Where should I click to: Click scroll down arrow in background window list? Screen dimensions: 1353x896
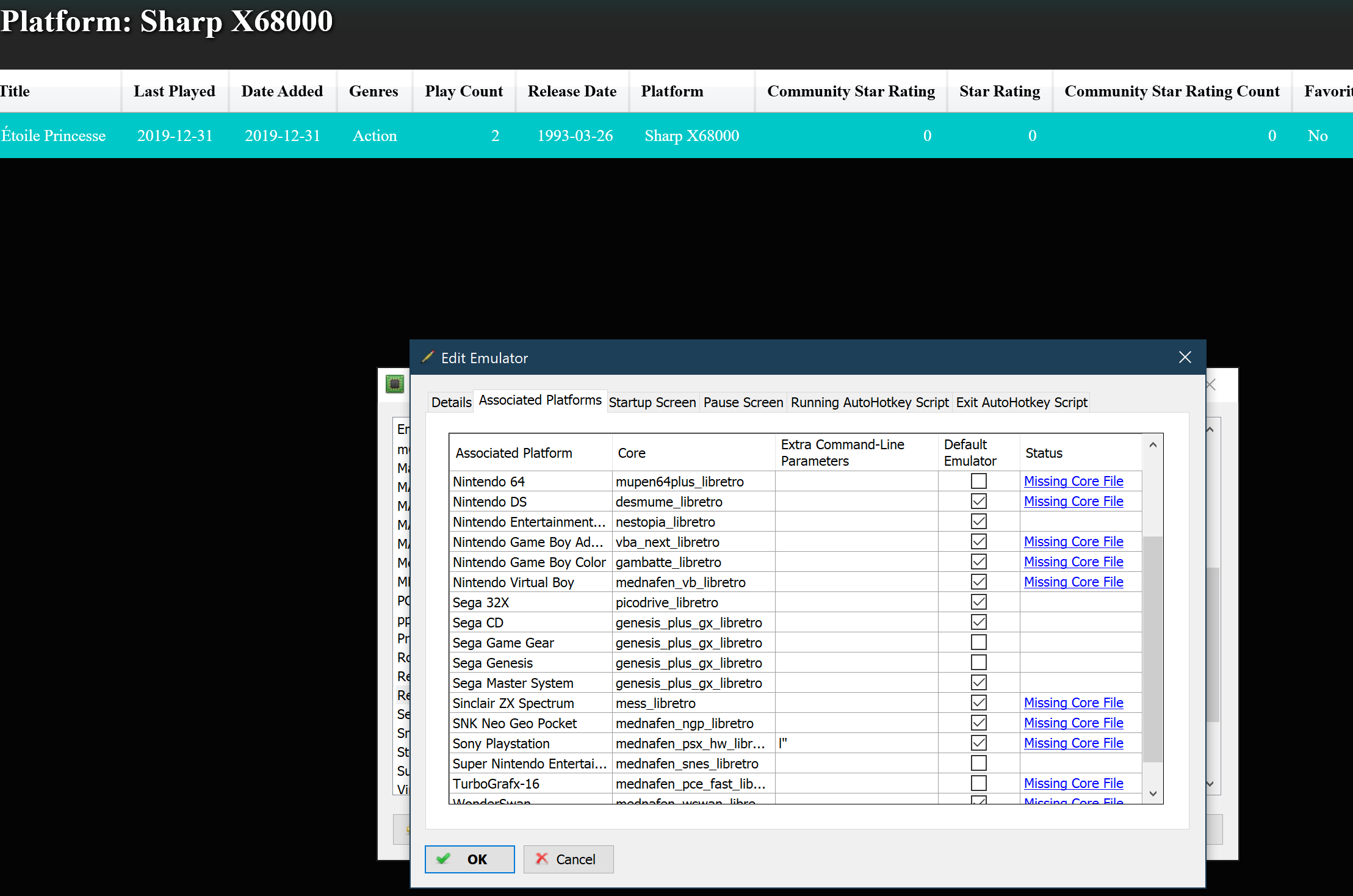(x=1211, y=784)
